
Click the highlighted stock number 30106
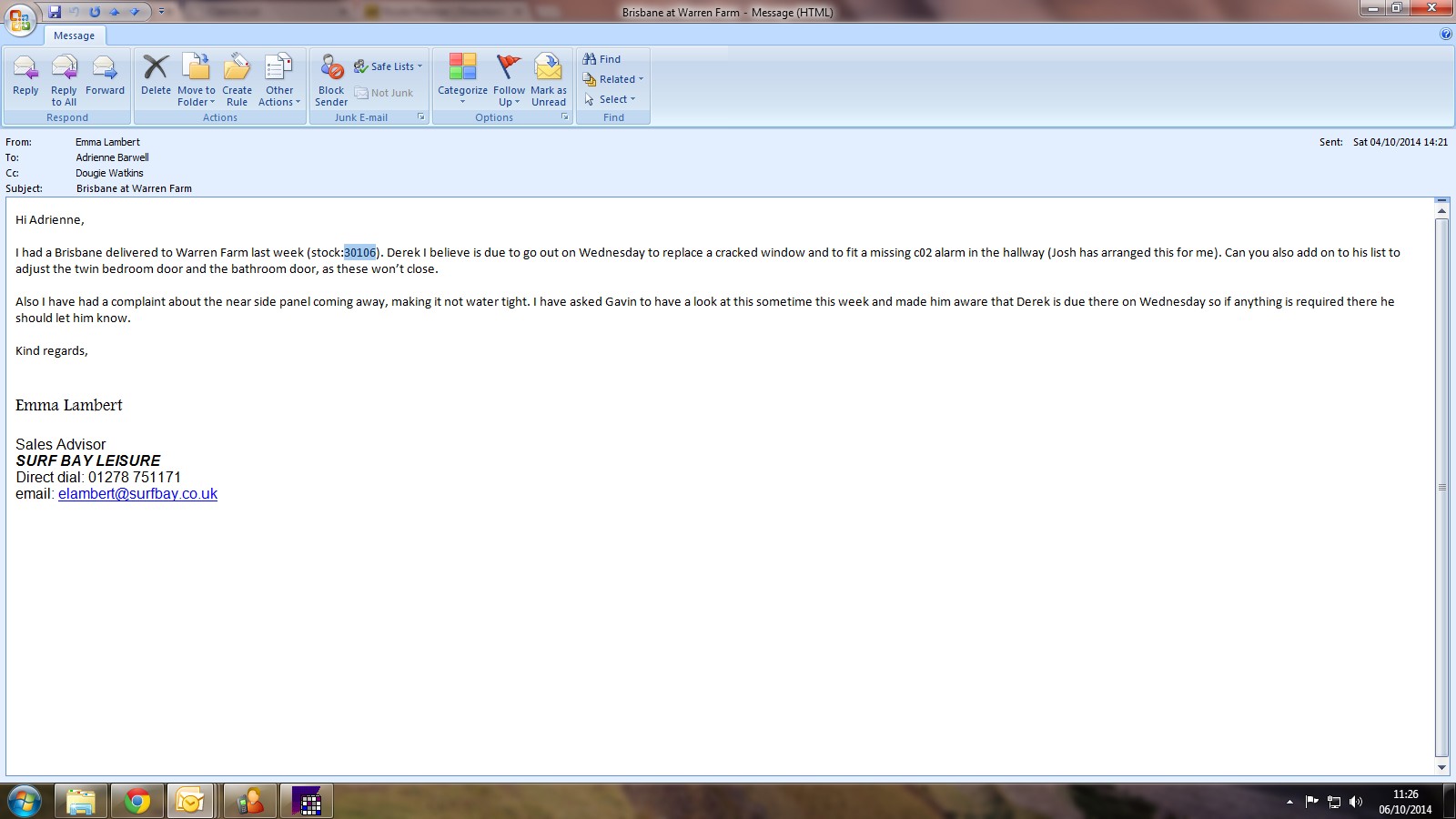[359, 252]
